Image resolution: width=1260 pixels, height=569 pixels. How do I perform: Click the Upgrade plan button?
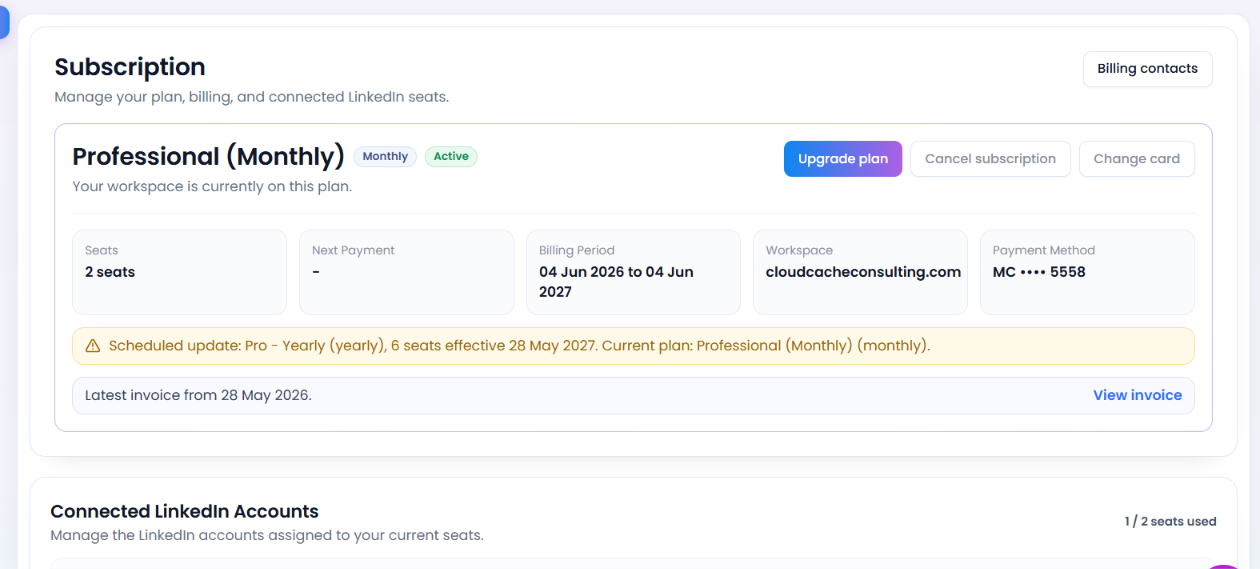coord(843,159)
